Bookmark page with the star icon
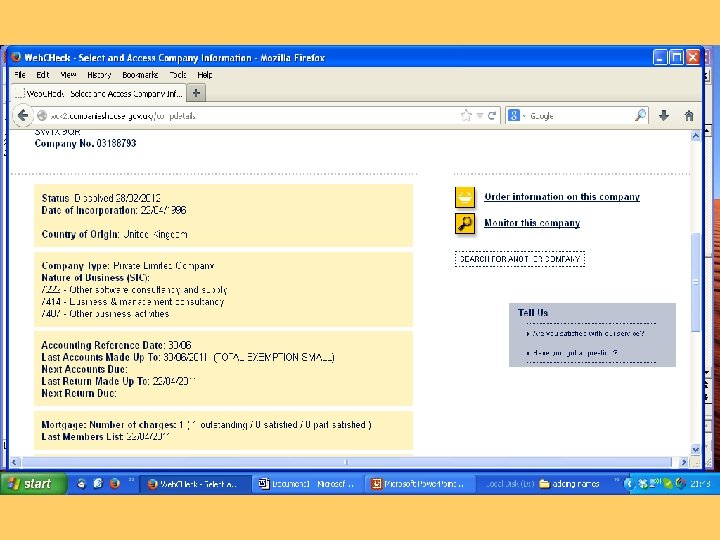This screenshot has width=720, height=540. [466, 115]
